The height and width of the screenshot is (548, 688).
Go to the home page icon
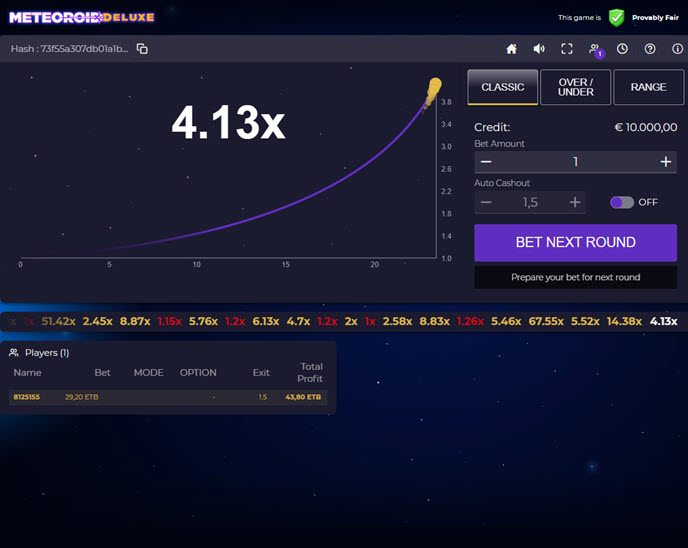[512, 49]
